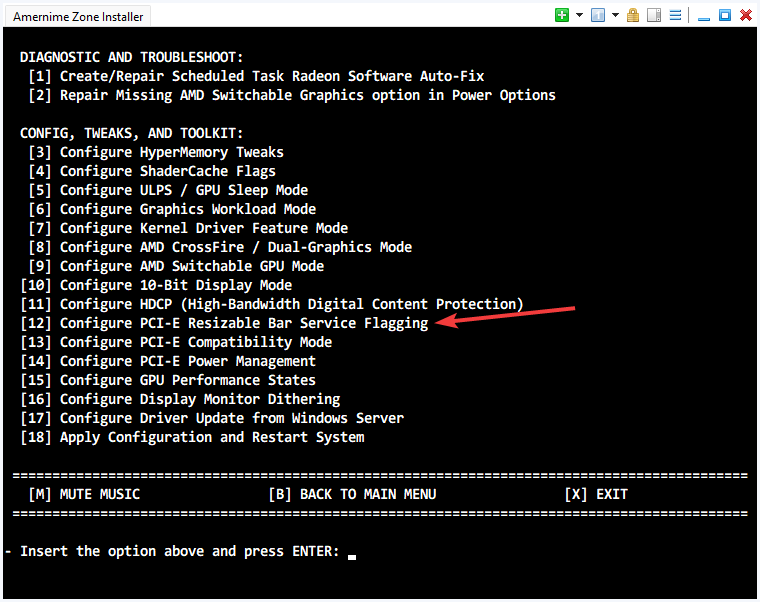Click '[16] Configure Display Monitor Dithering'

click(180, 399)
